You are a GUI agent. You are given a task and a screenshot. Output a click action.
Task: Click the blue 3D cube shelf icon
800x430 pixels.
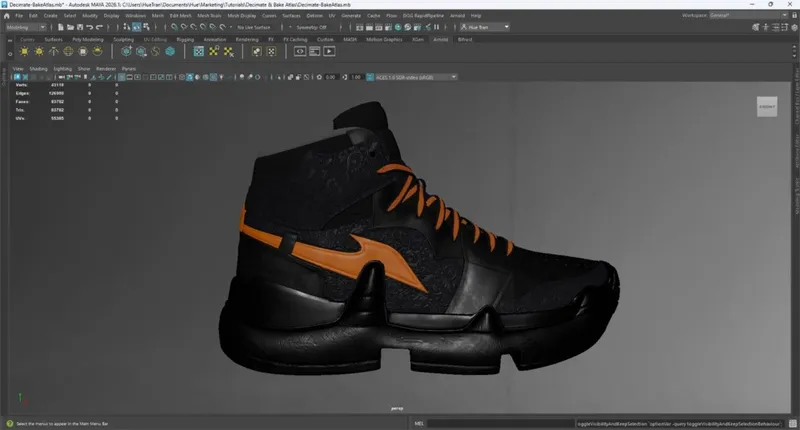click(170, 51)
